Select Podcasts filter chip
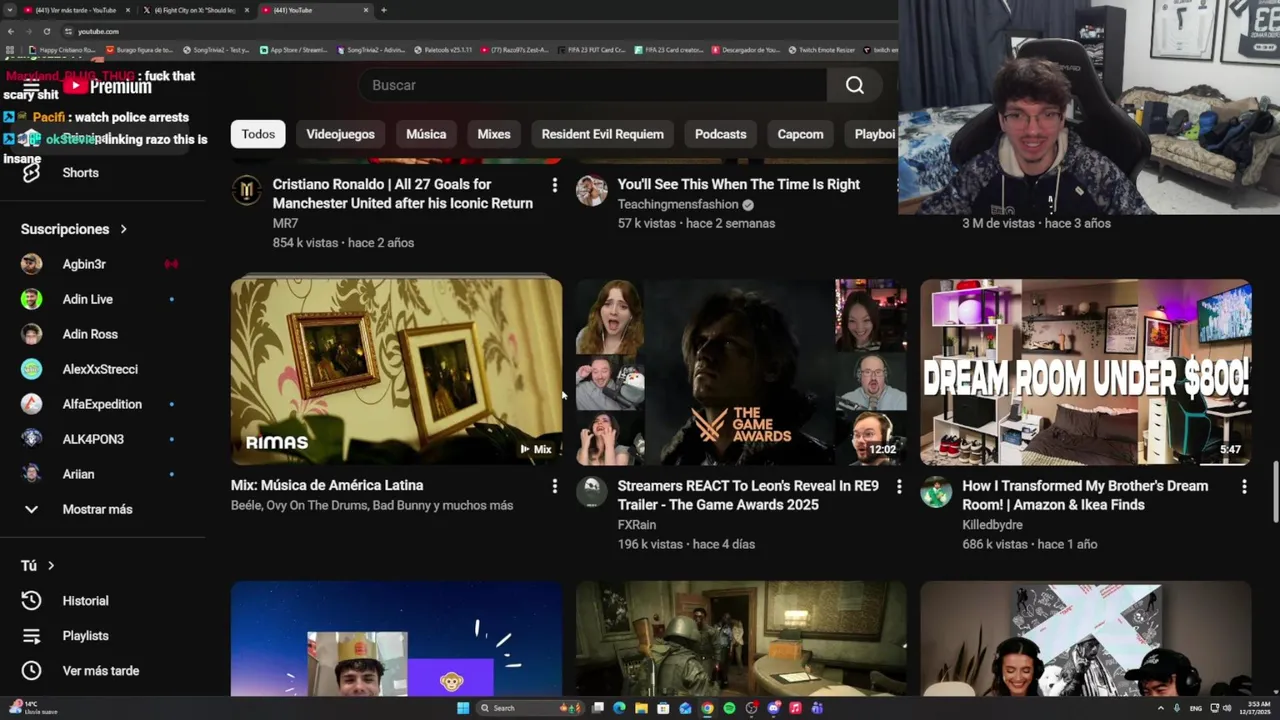Viewport: 1280px width, 720px height. point(721,134)
